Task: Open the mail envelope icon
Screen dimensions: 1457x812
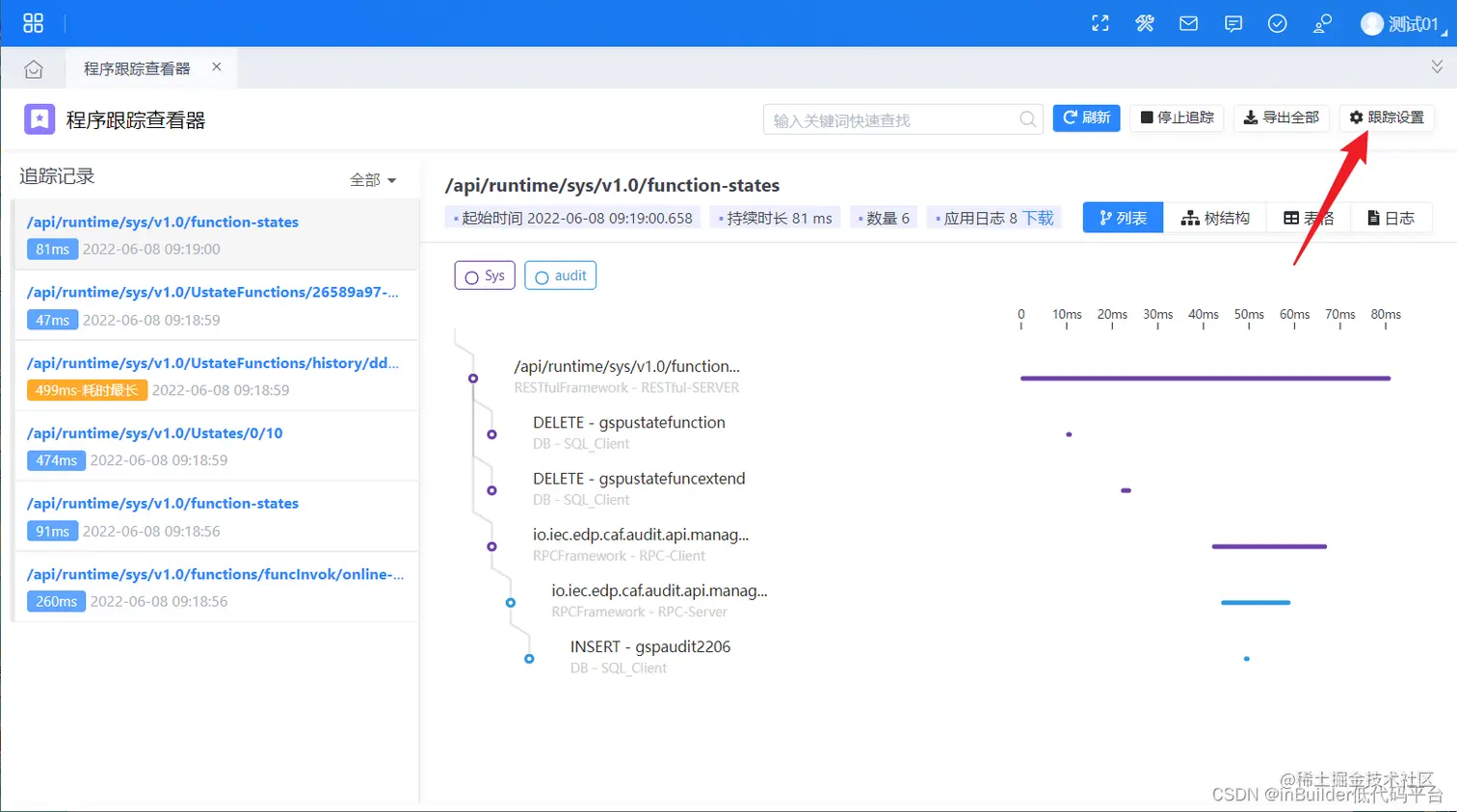Action: coord(1189,23)
